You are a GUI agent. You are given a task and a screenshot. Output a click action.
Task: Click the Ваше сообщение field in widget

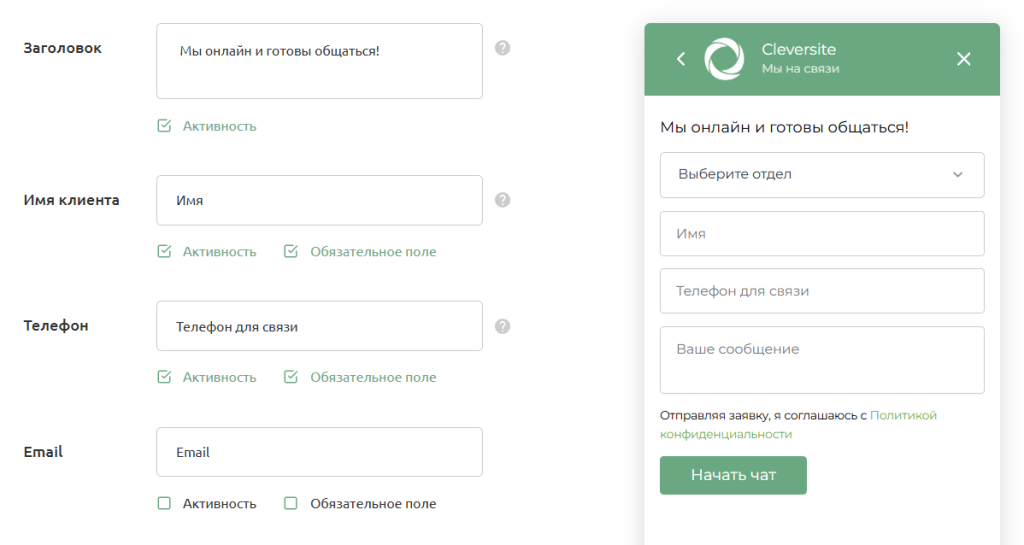tap(822, 360)
